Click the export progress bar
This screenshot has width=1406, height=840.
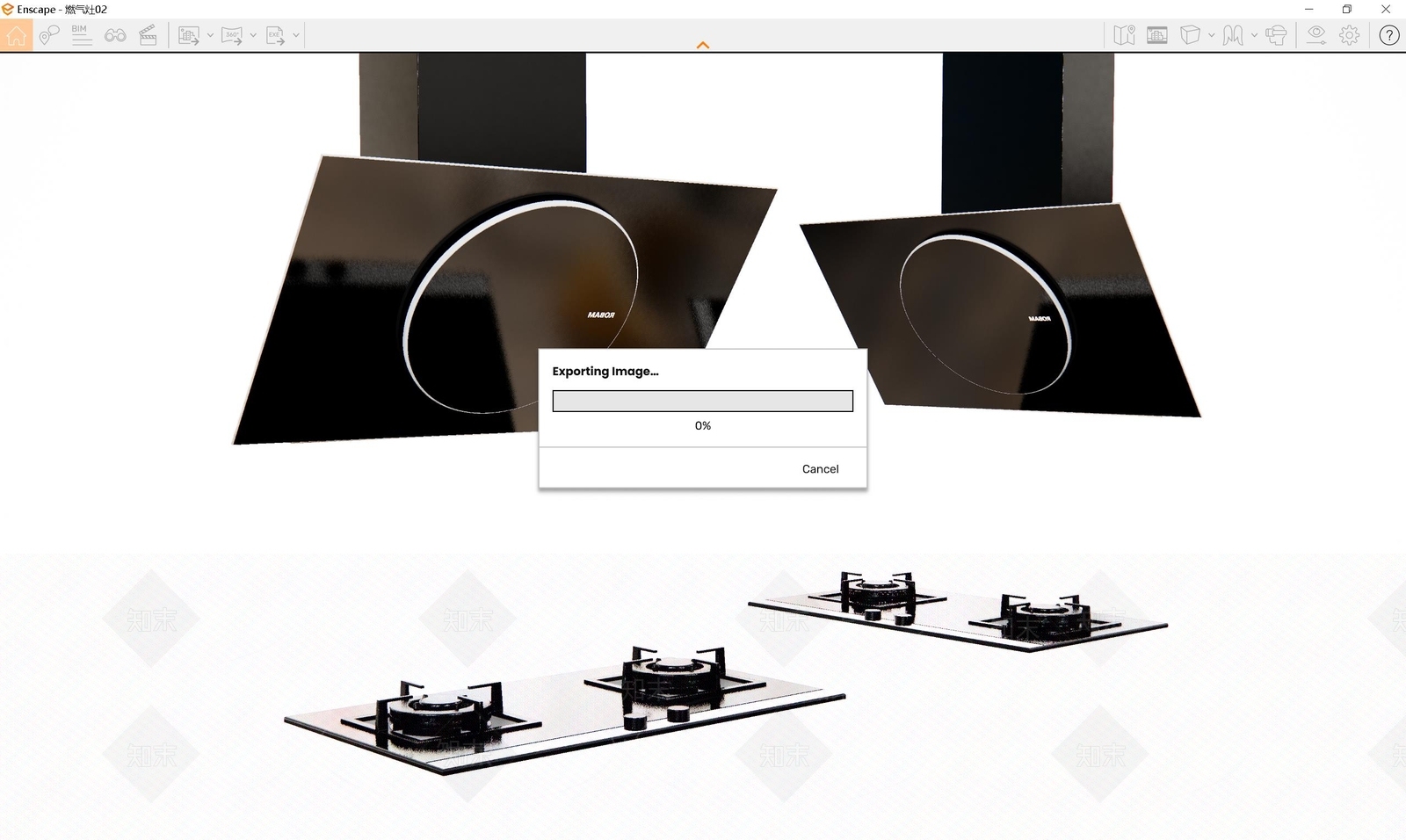[x=703, y=402]
